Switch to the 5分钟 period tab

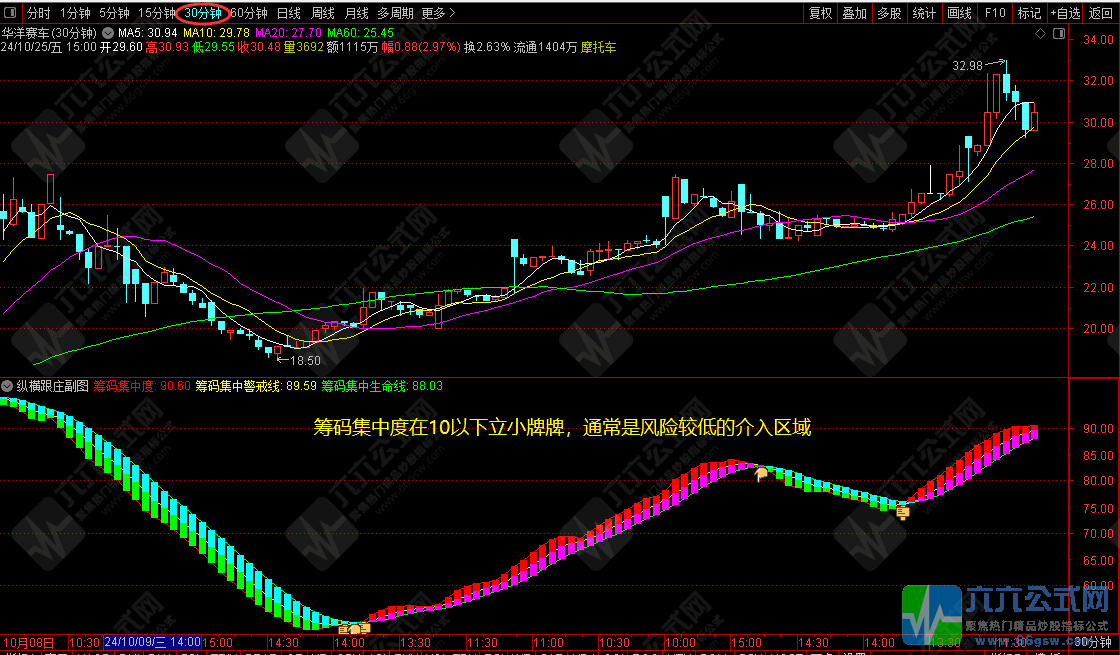coord(114,13)
